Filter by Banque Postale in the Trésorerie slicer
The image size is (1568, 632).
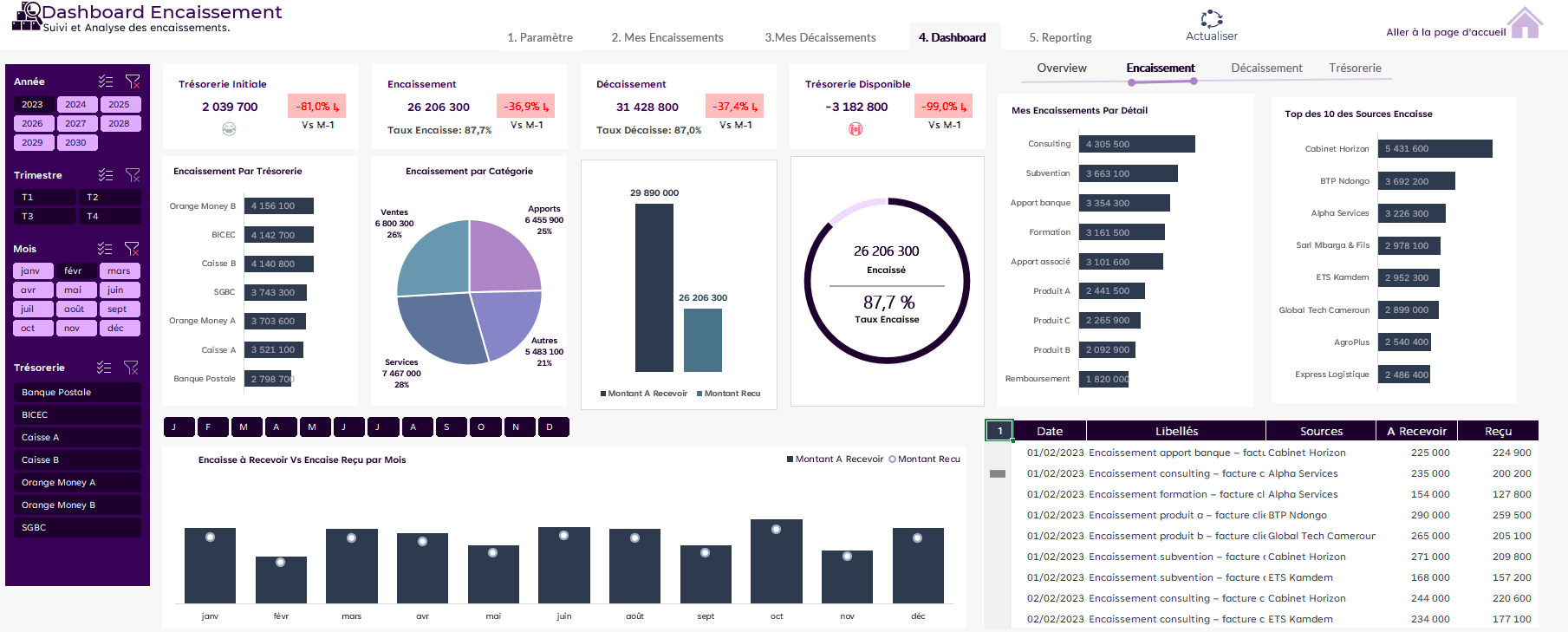[x=77, y=392]
